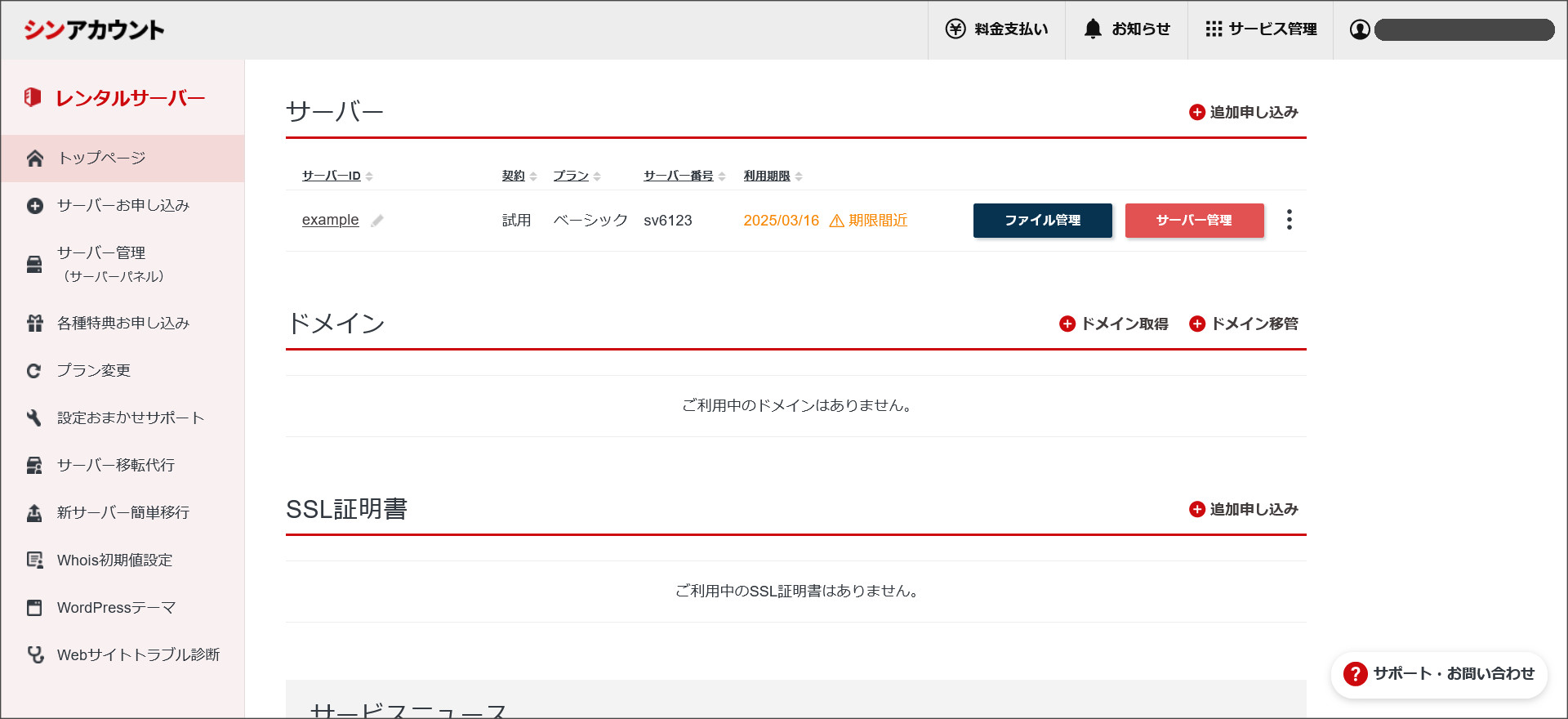Select サーバーお申し込み in sidebar
Image resolution: width=1568 pixels, height=719 pixels.
pos(122,206)
